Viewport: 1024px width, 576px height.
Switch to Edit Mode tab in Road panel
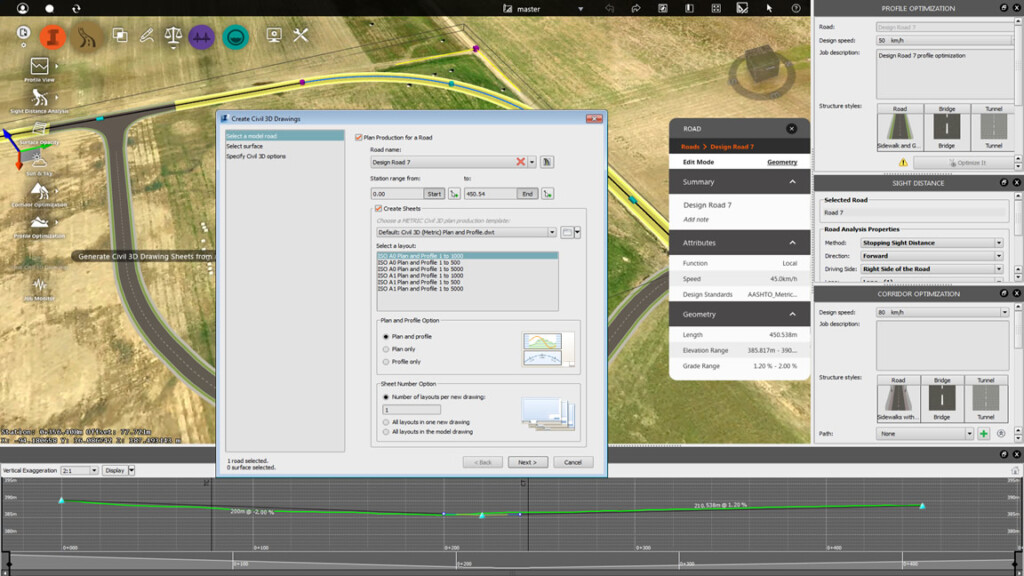coord(698,163)
